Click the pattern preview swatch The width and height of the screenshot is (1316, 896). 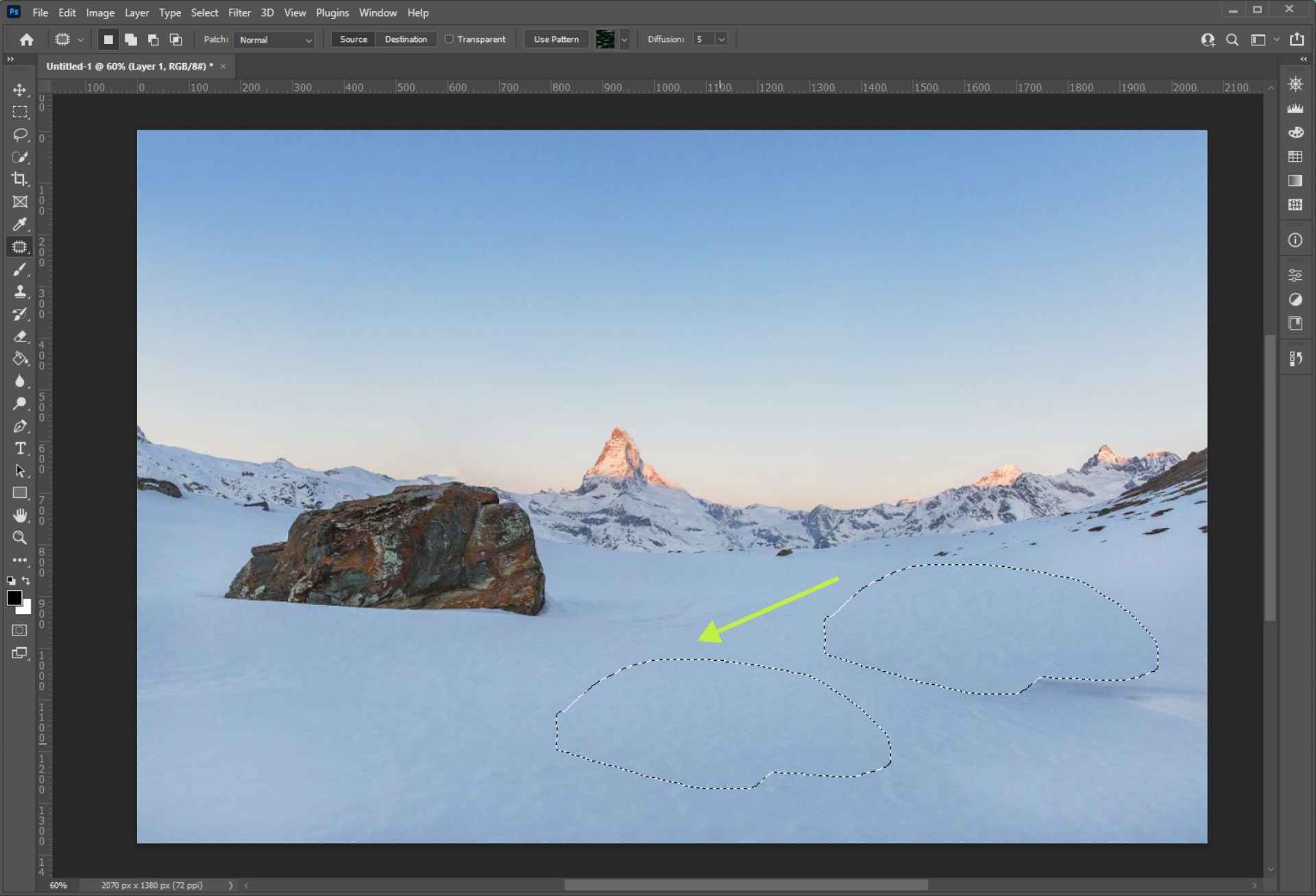pyautogui.click(x=605, y=40)
